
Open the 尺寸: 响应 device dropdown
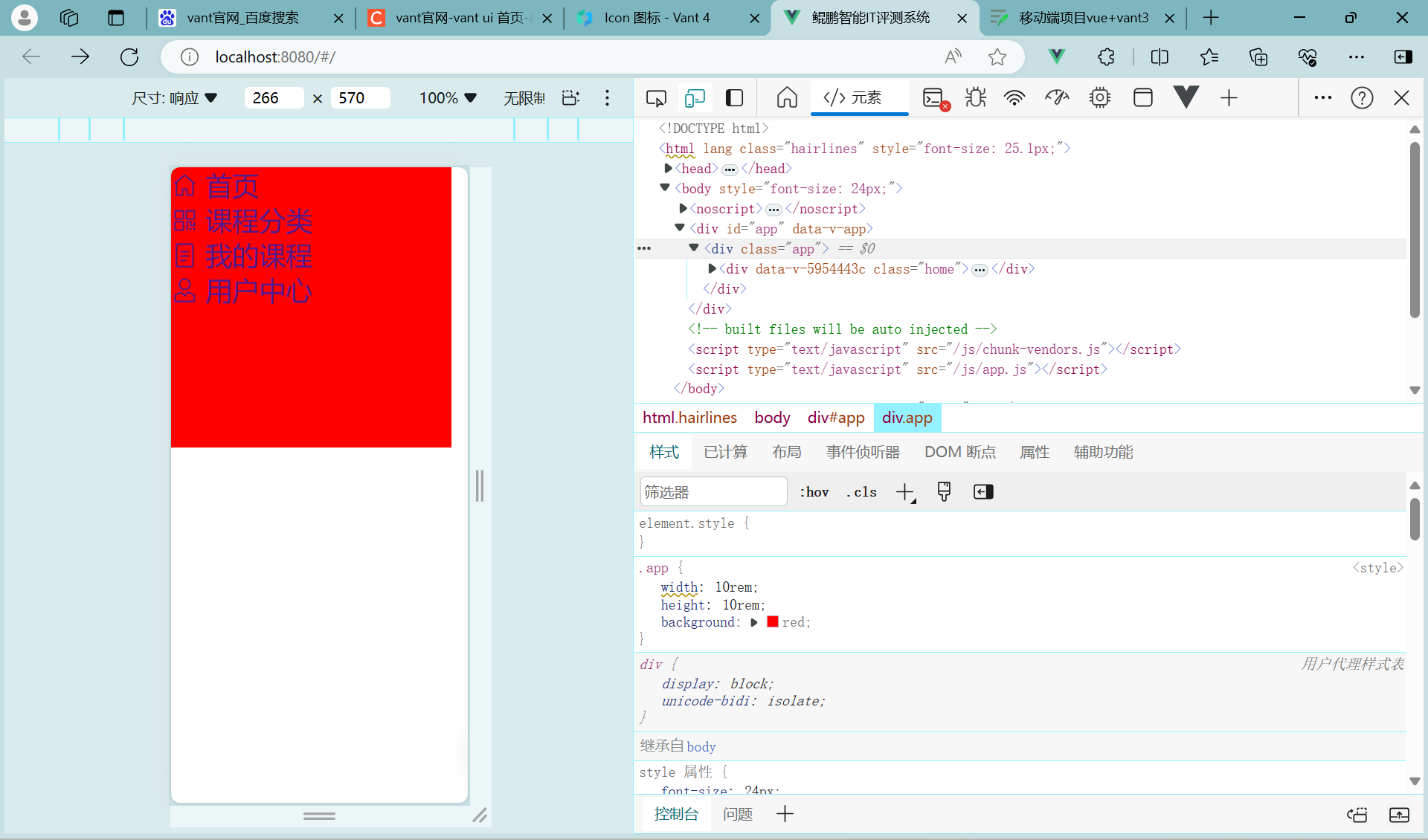tap(175, 97)
